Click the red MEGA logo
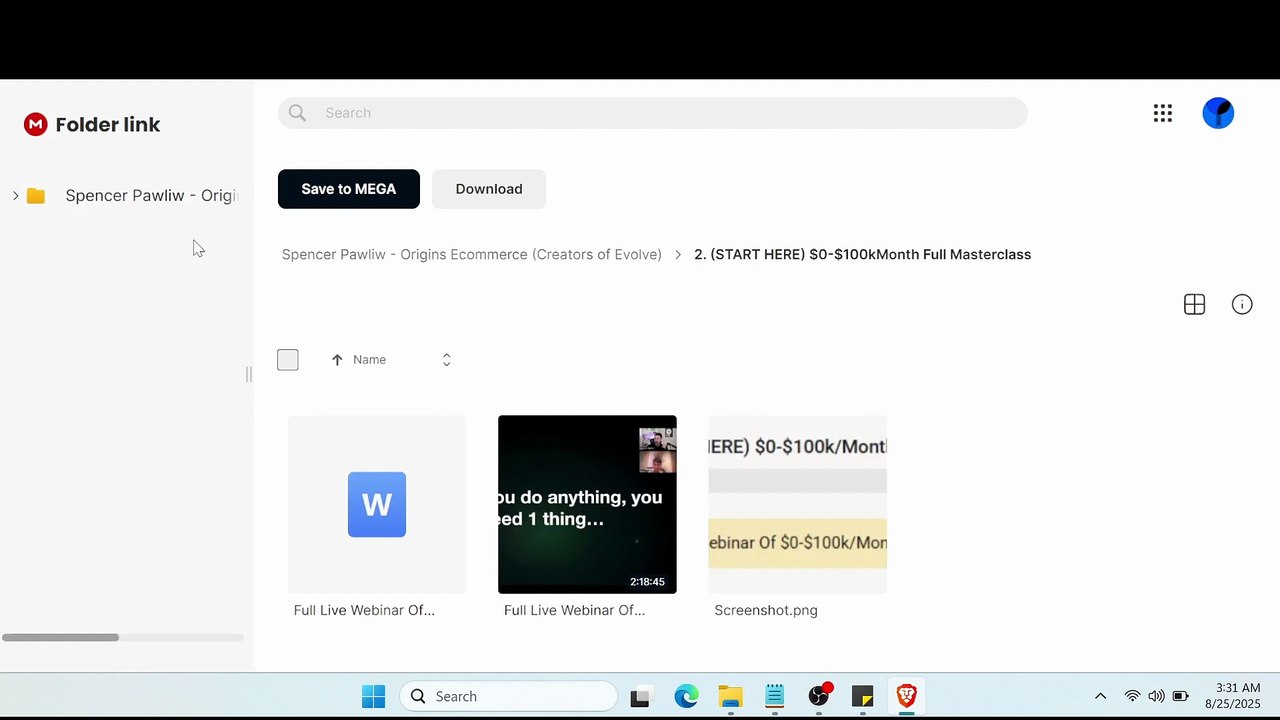Screen dimensions: 1280x720 coord(36,124)
